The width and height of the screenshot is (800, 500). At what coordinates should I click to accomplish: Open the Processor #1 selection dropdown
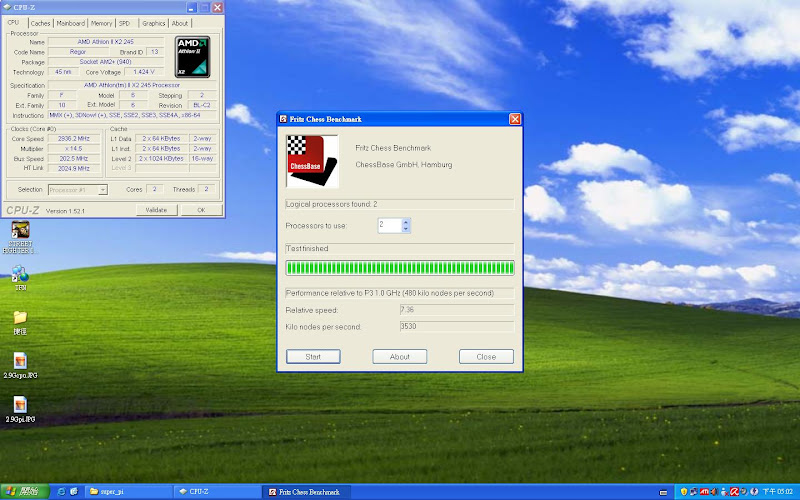(78, 190)
